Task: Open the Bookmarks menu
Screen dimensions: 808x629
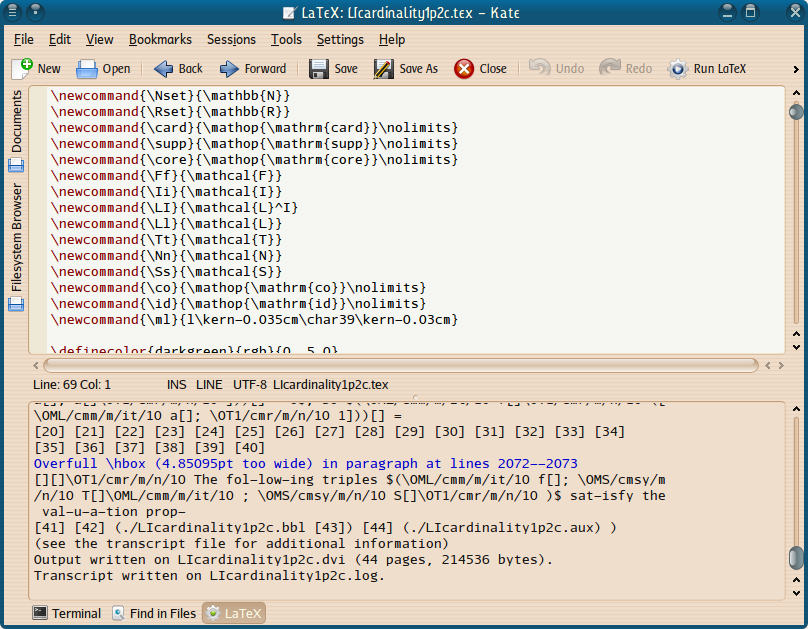Action: (x=160, y=40)
